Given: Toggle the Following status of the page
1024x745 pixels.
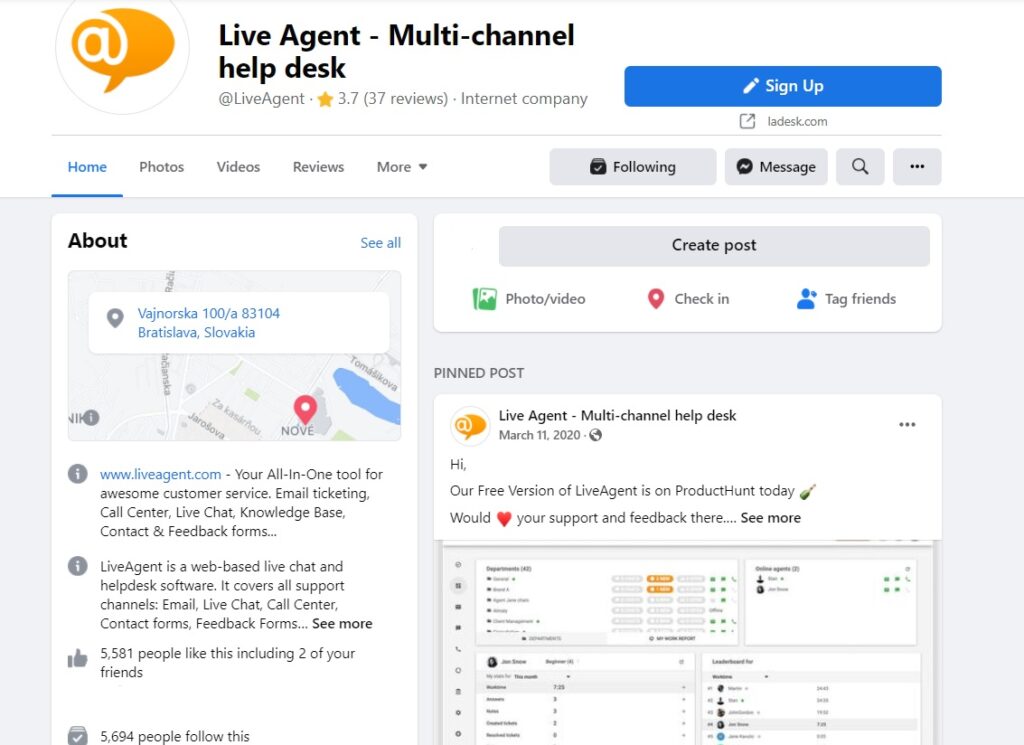Looking at the screenshot, I should tap(632, 166).
